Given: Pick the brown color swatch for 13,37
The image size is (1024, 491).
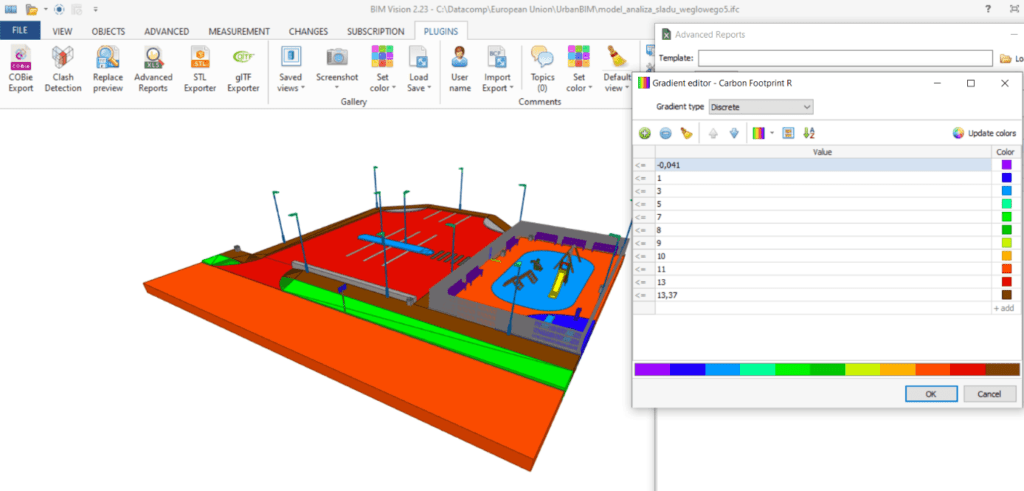Looking at the screenshot, I should [x=1006, y=295].
